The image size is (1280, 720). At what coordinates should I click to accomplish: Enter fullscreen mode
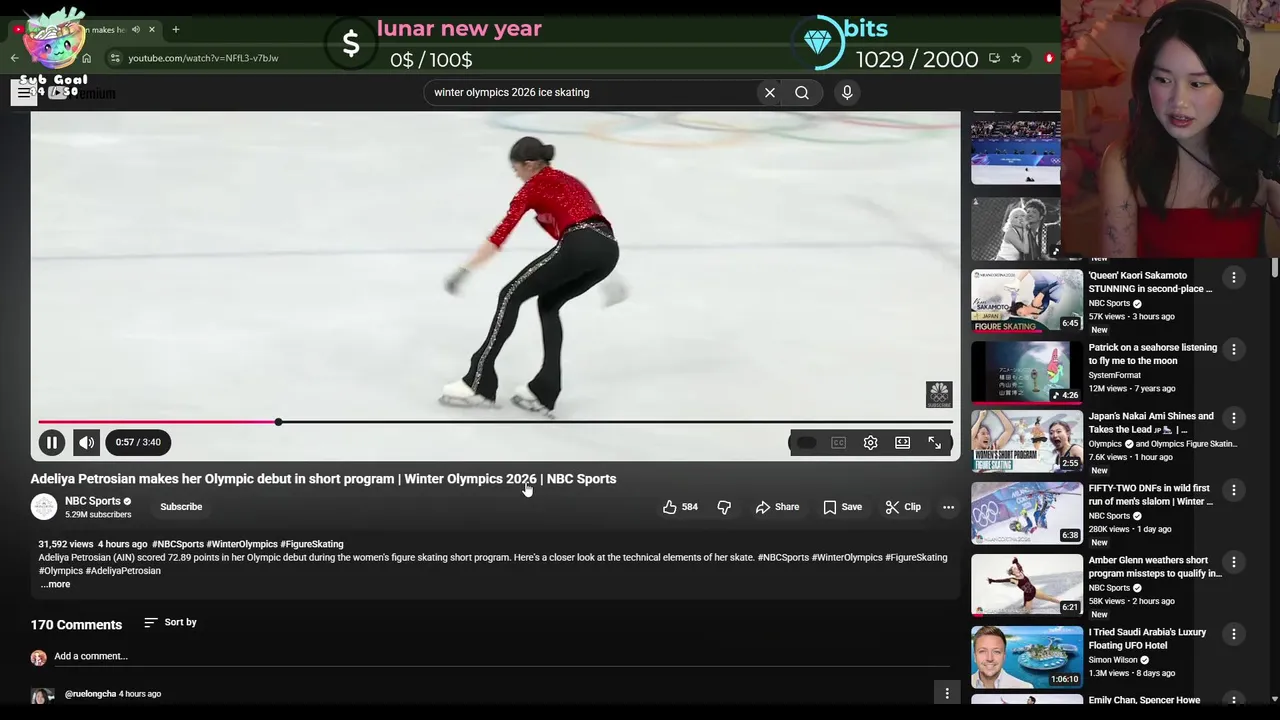[934, 443]
